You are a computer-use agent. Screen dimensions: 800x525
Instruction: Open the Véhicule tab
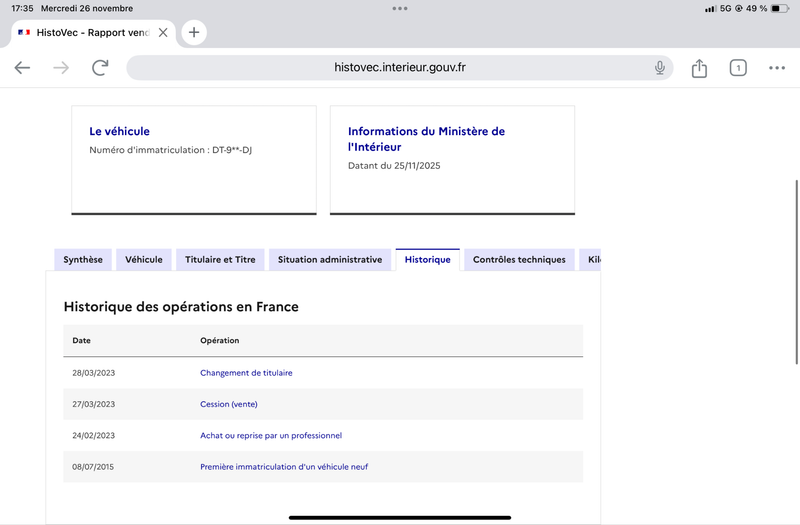click(144, 260)
